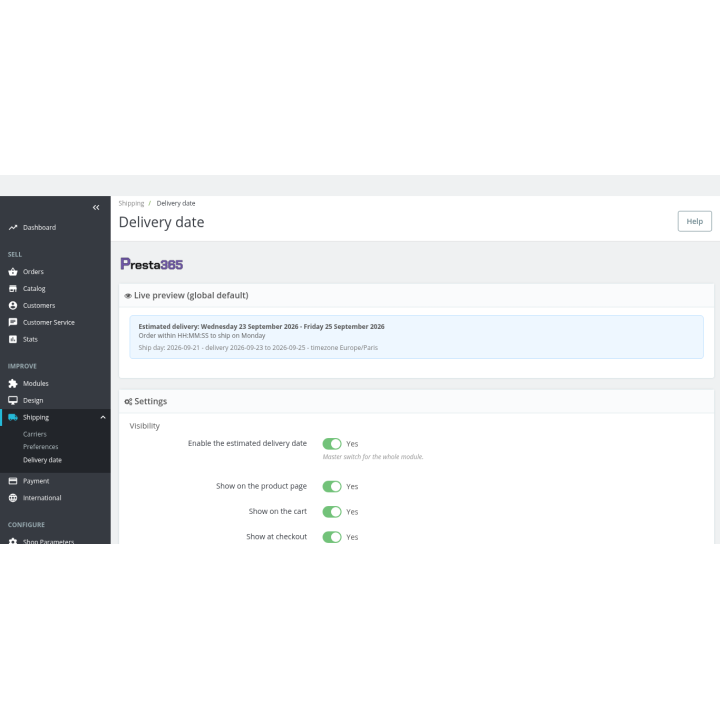Go to Carriers submenu item
720x720 pixels.
click(x=35, y=434)
